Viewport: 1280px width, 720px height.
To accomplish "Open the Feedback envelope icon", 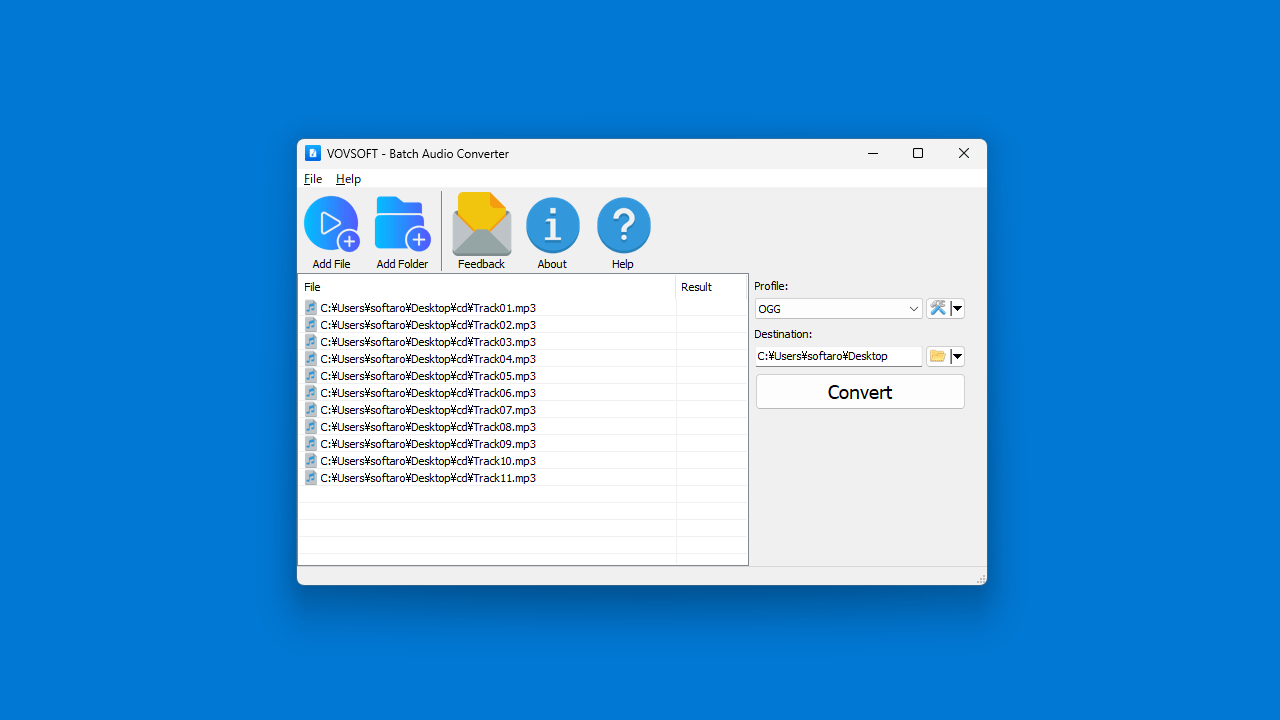I will click(x=481, y=224).
